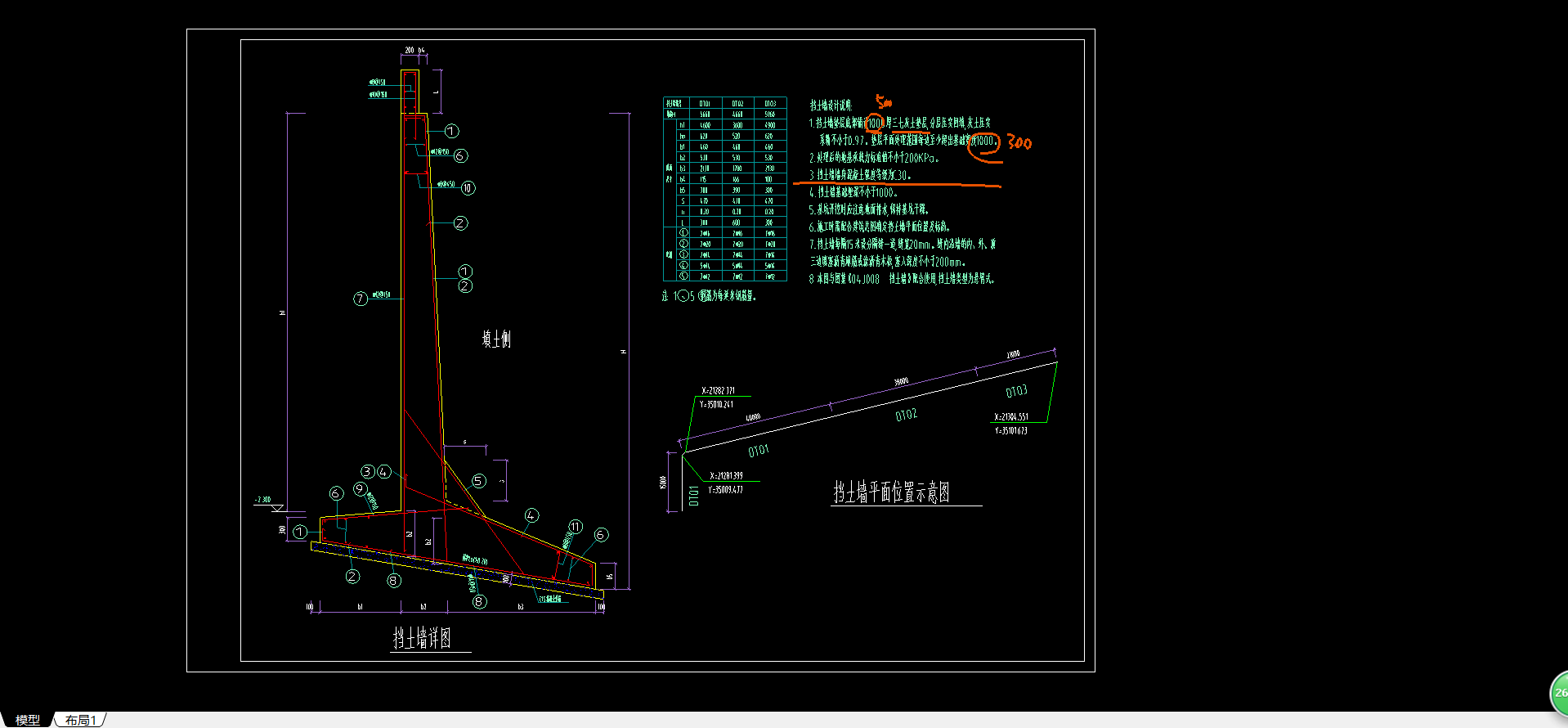Click the slanted DT01 label along wall line

pos(759,451)
